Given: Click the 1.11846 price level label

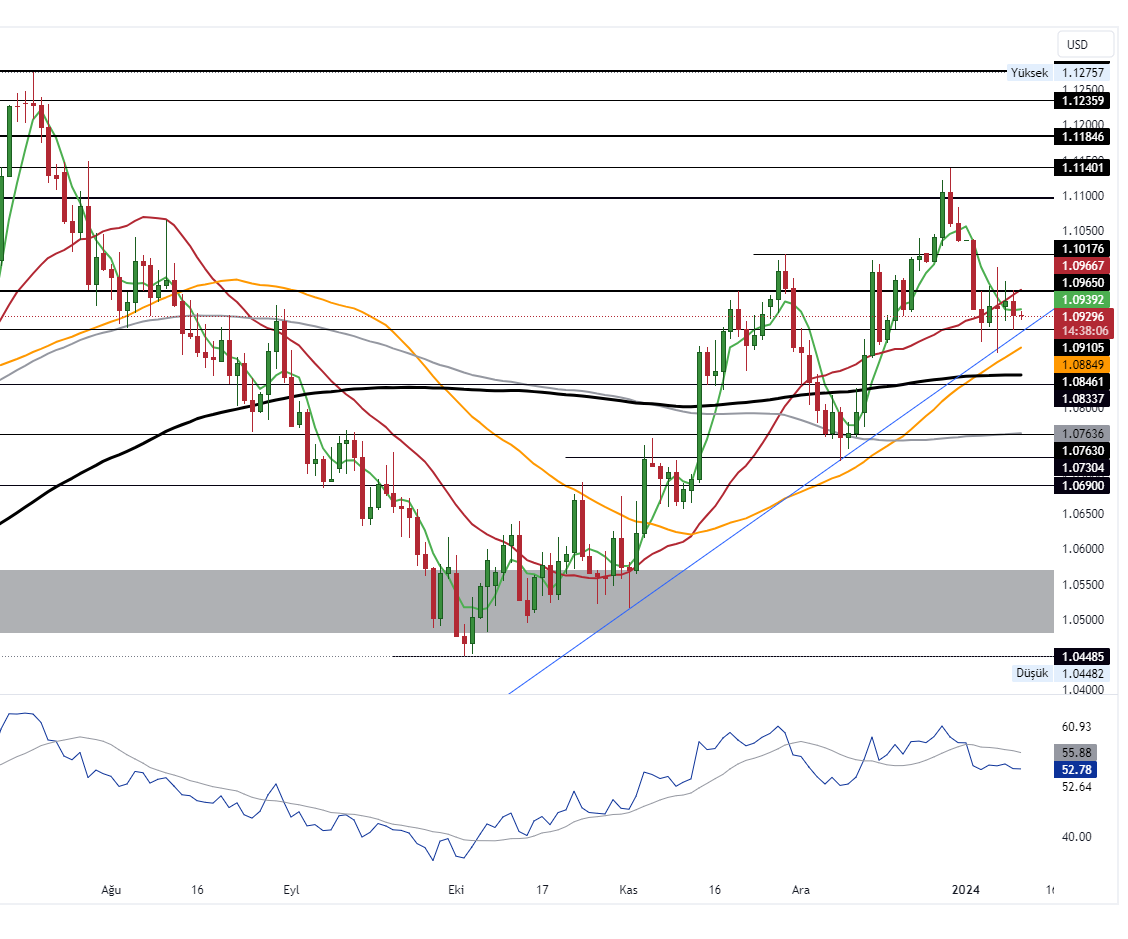Looking at the screenshot, I should coord(1084,136).
